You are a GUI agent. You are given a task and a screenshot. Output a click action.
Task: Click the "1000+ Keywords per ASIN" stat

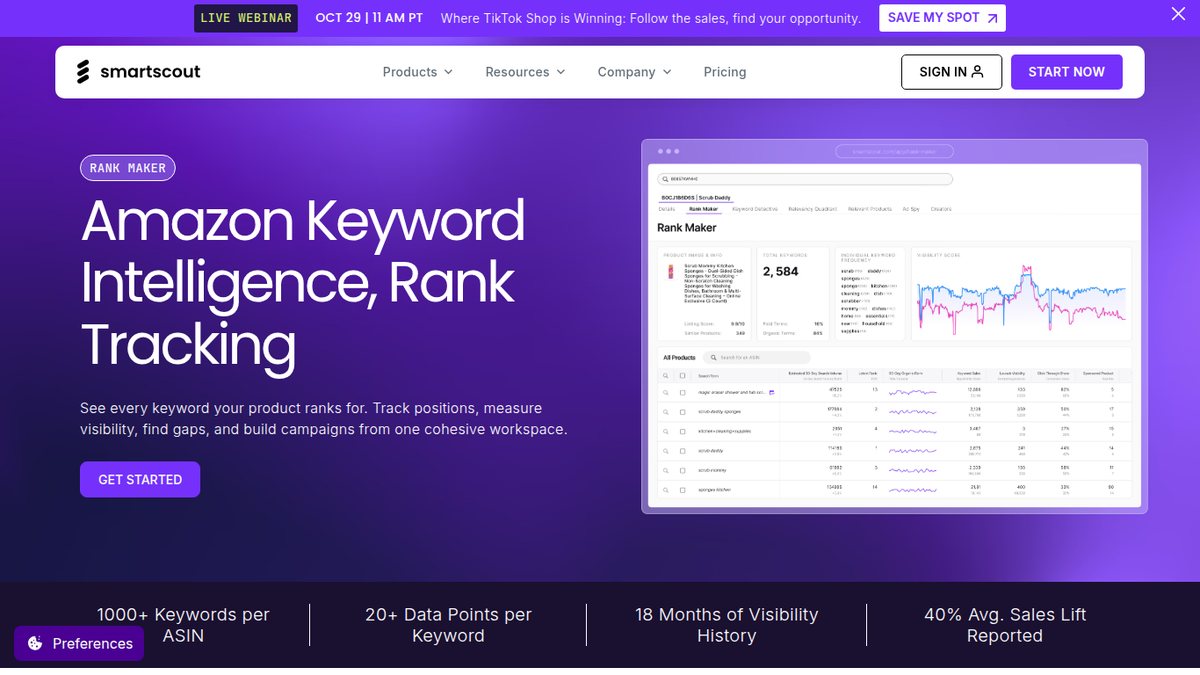point(183,625)
